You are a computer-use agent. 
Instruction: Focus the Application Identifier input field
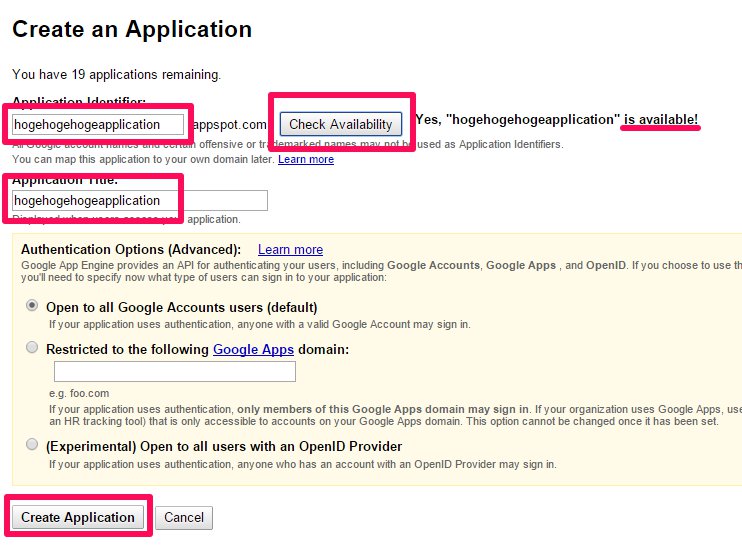(x=98, y=124)
